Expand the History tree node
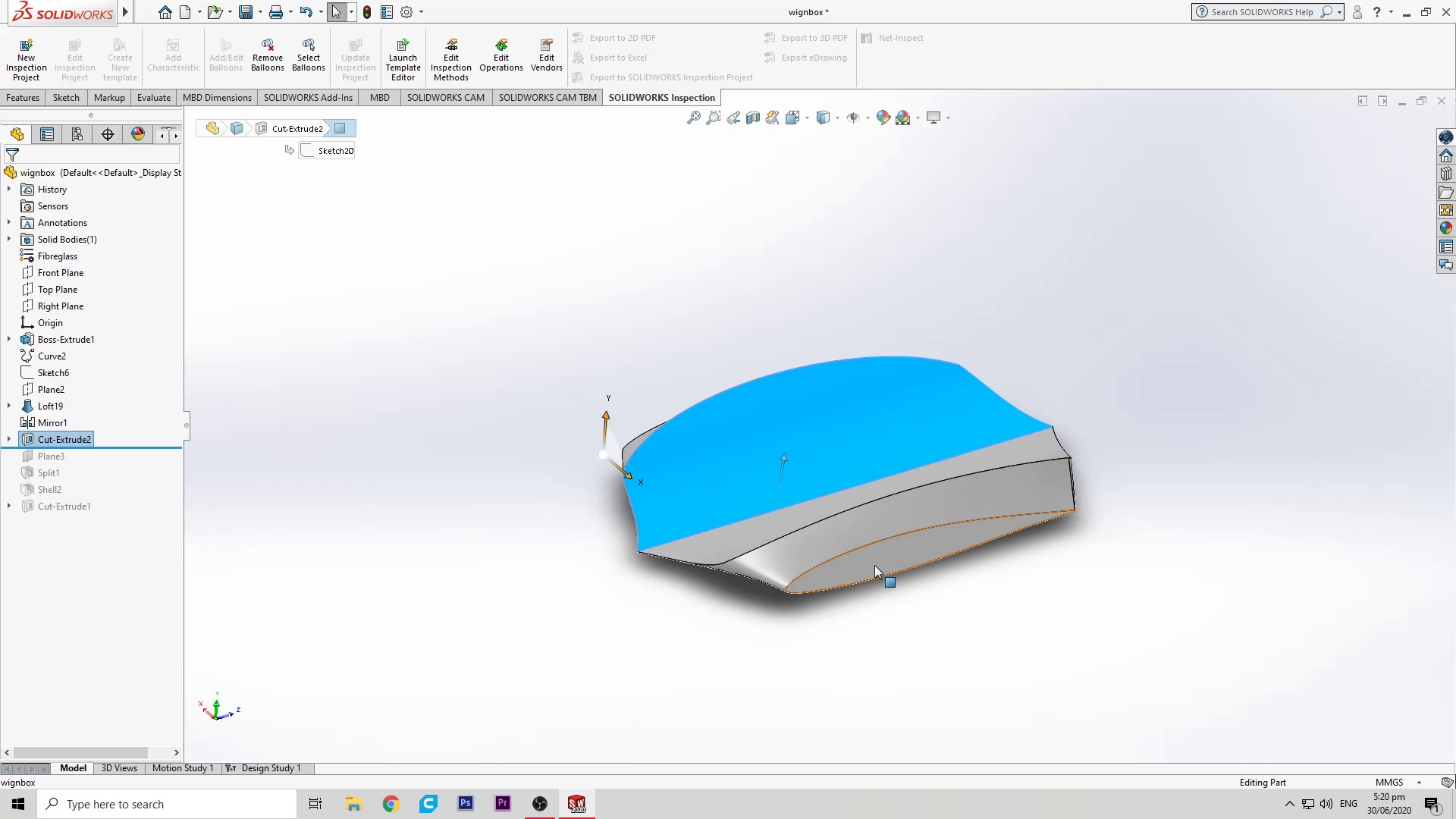Viewport: 1456px width, 819px height. tap(9, 189)
